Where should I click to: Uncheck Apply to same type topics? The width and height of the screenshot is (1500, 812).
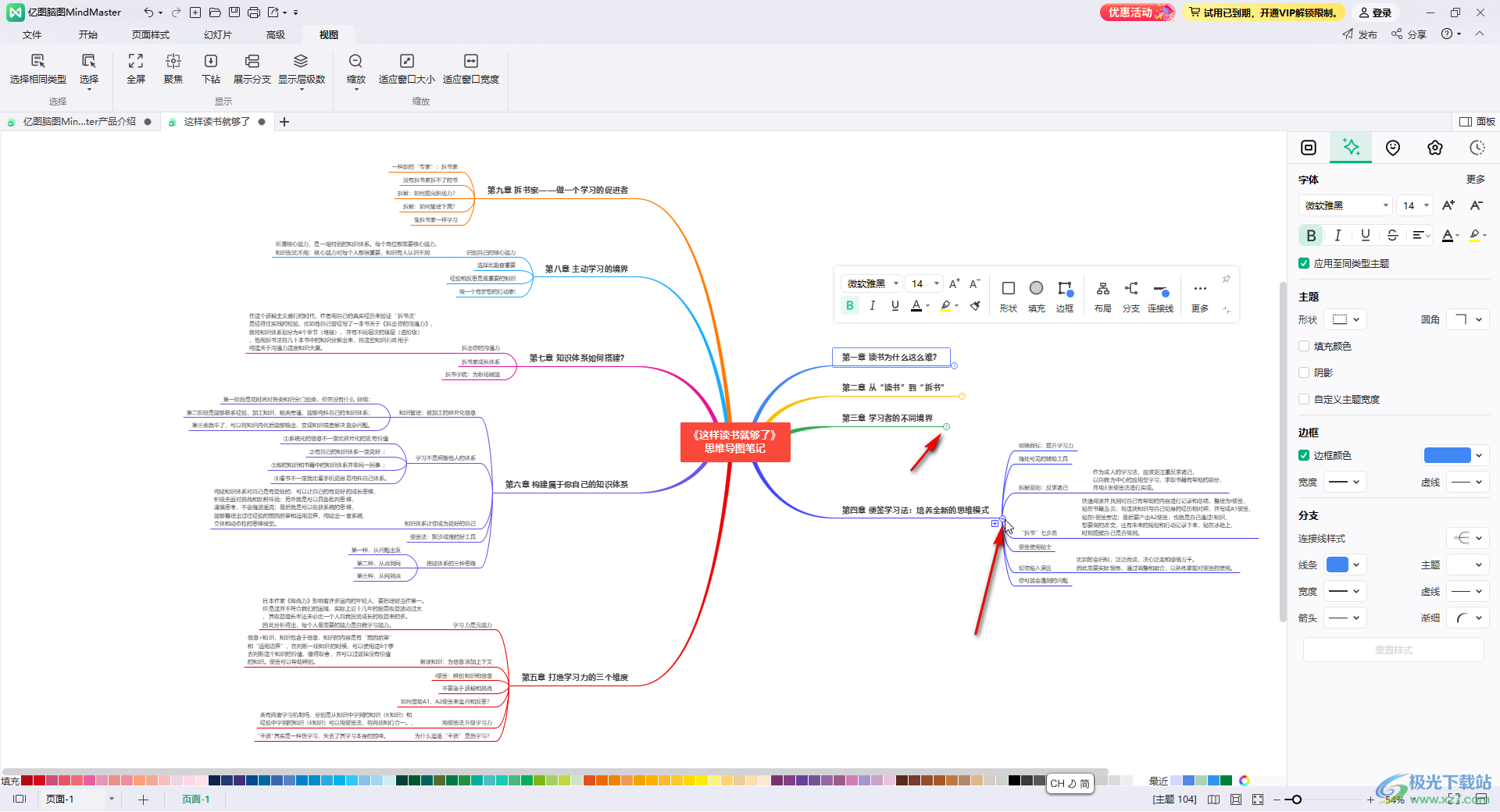coord(1304,263)
